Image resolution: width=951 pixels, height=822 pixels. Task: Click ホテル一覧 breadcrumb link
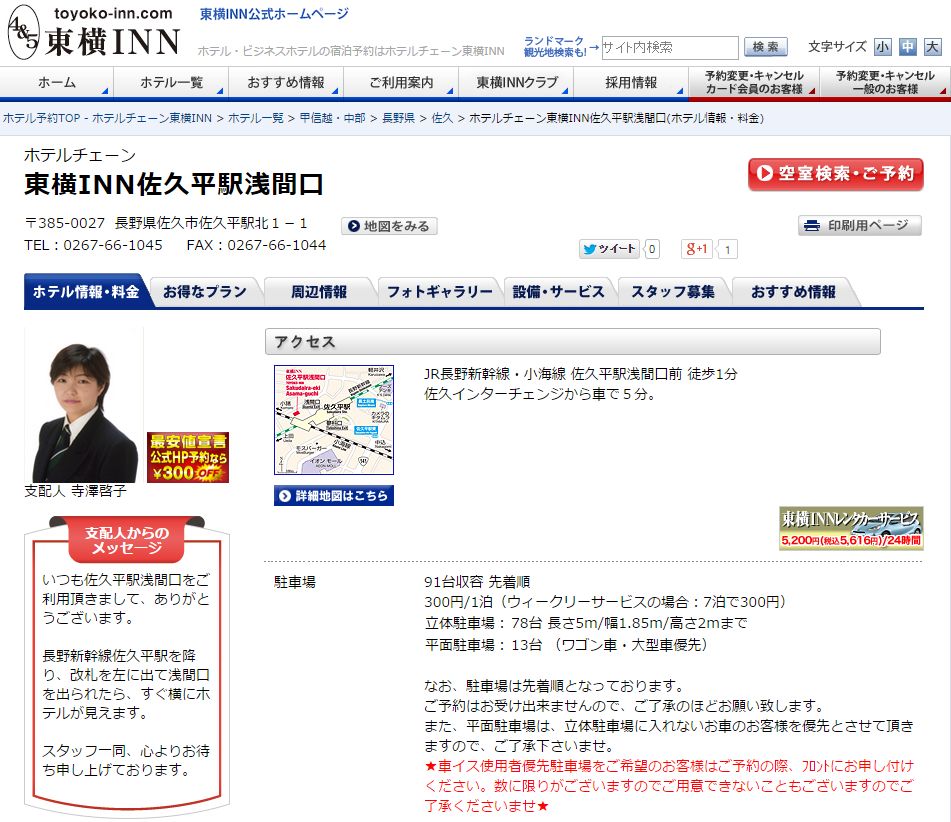click(256, 118)
